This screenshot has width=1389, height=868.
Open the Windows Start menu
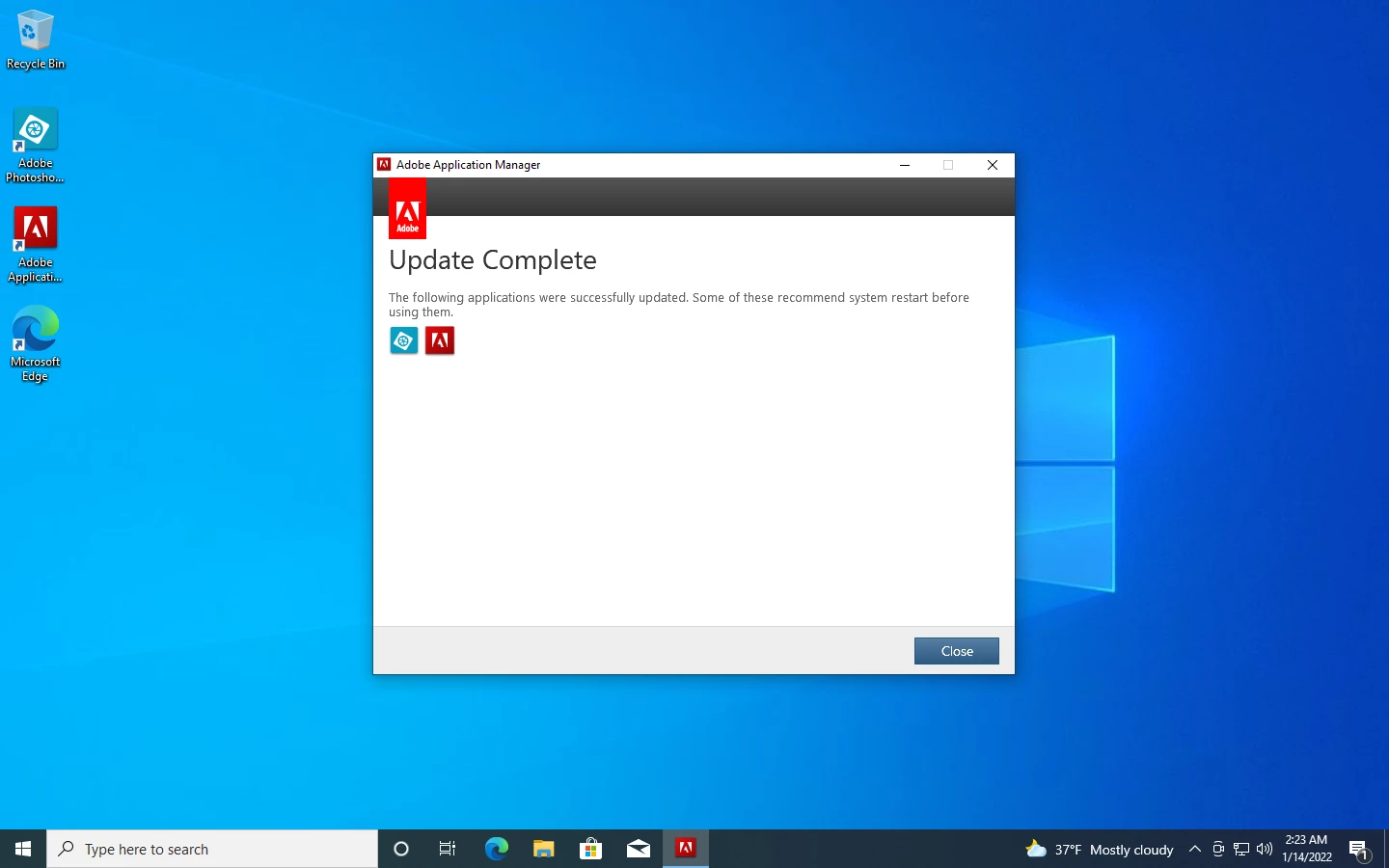tap(23, 849)
